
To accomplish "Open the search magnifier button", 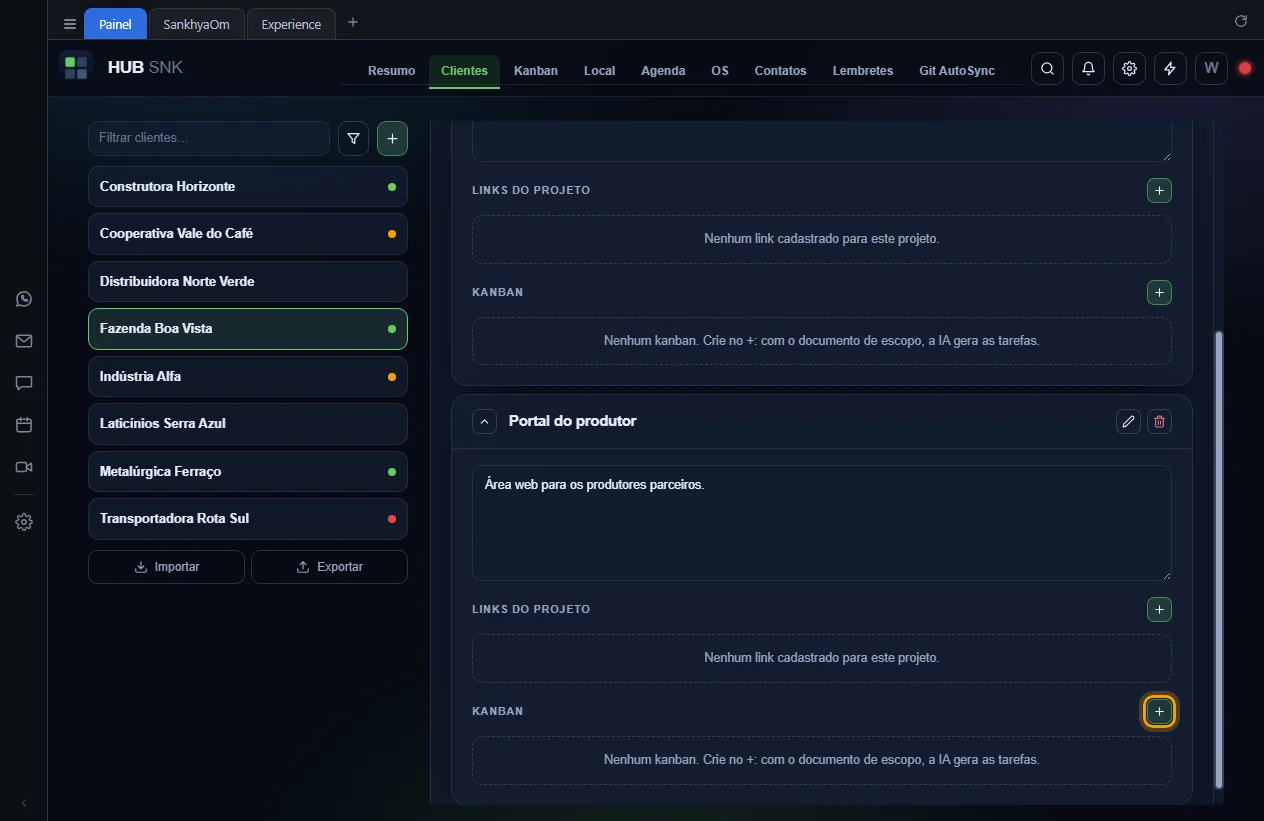I will pos(1047,69).
